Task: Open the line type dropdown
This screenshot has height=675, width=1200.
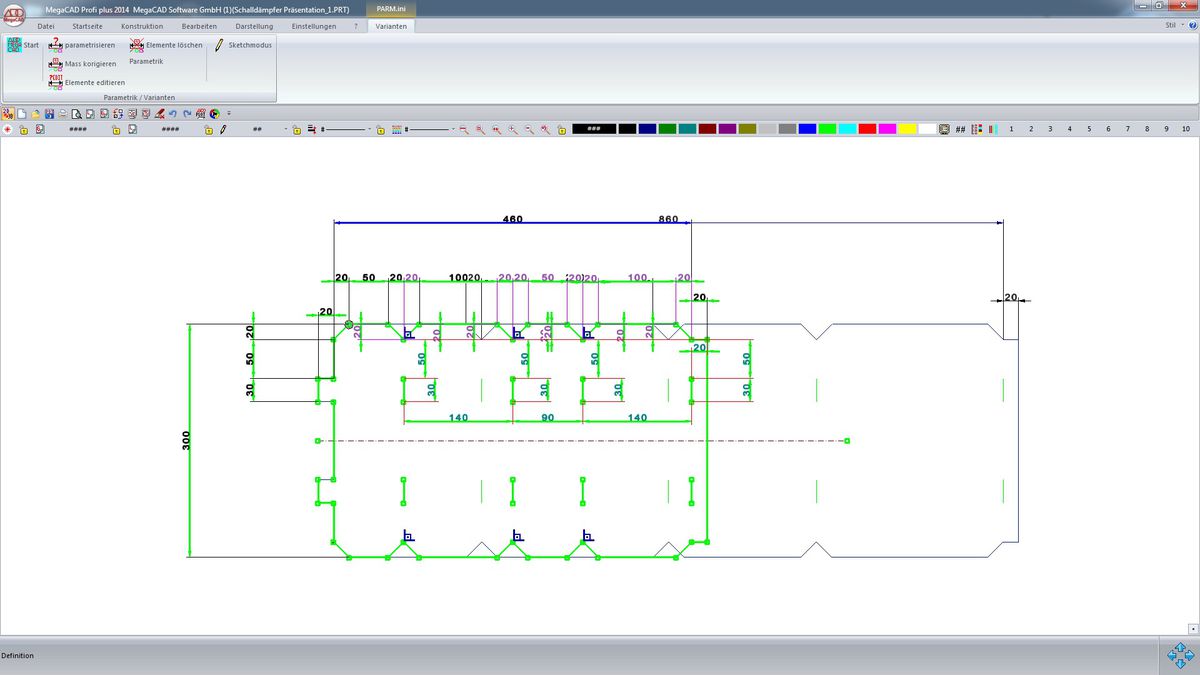Action: tap(370, 130)
